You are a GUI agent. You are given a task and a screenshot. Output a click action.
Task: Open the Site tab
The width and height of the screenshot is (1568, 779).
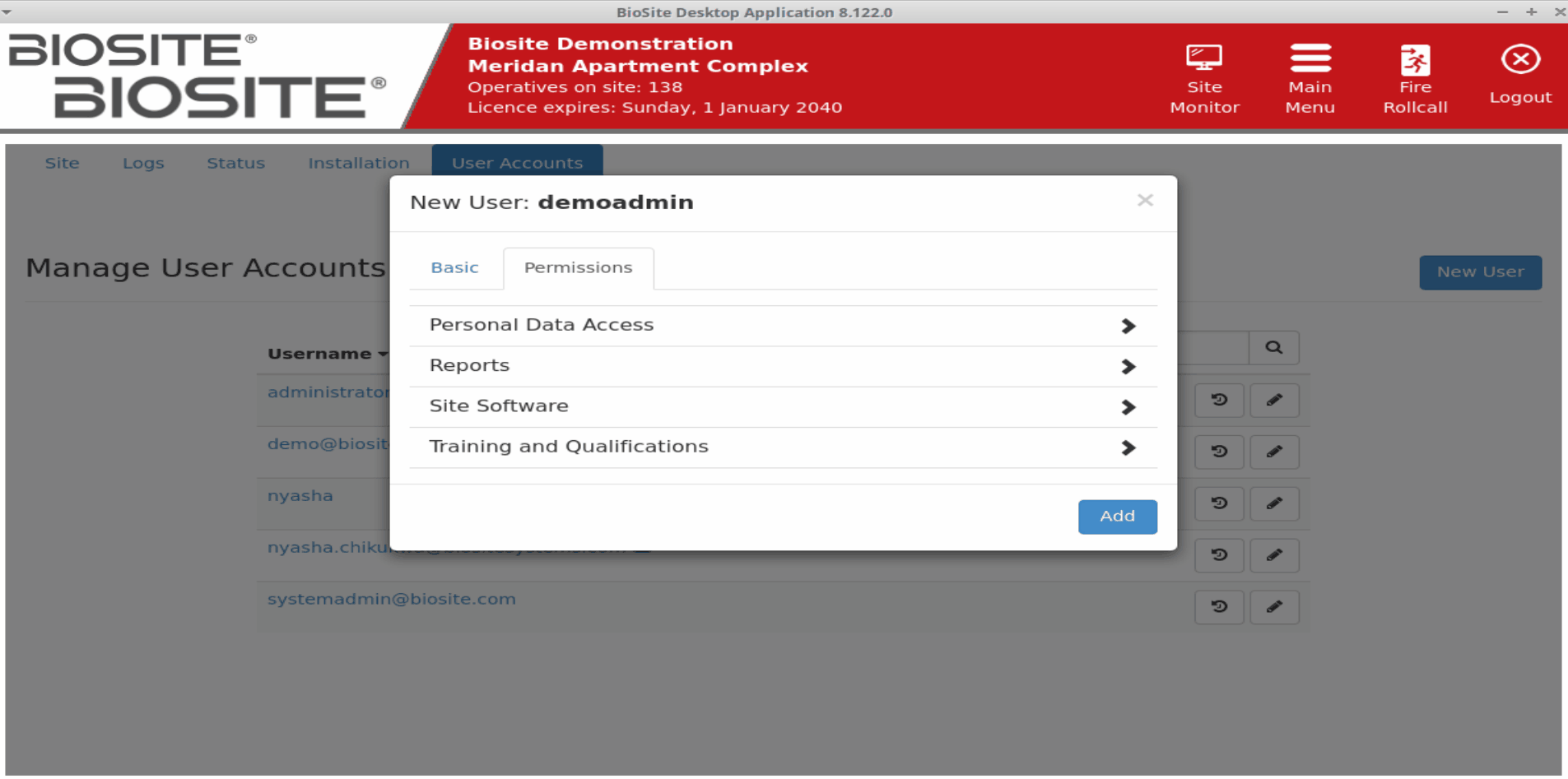[x=62, y=163]
